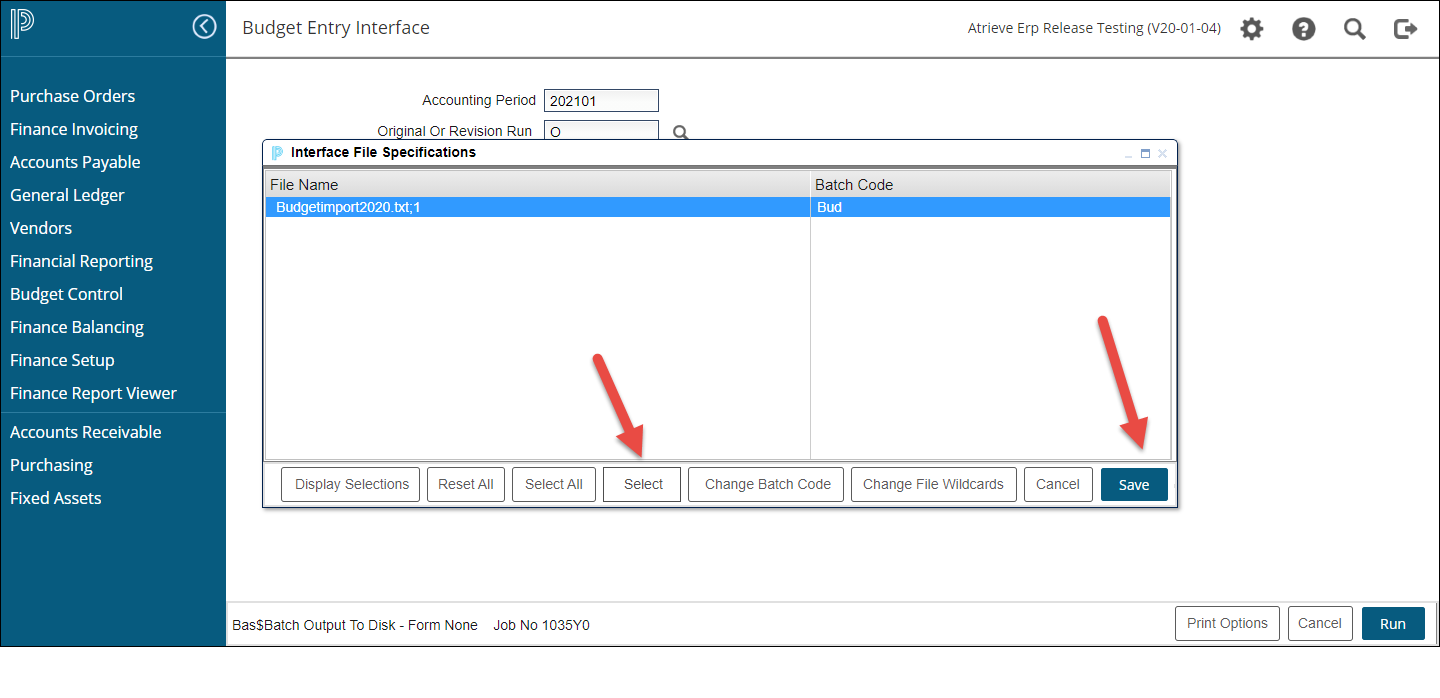Click the search magnifier in the header
Screen dimensions: 1440x698
pyautogui.click(x=1354, y=29)
